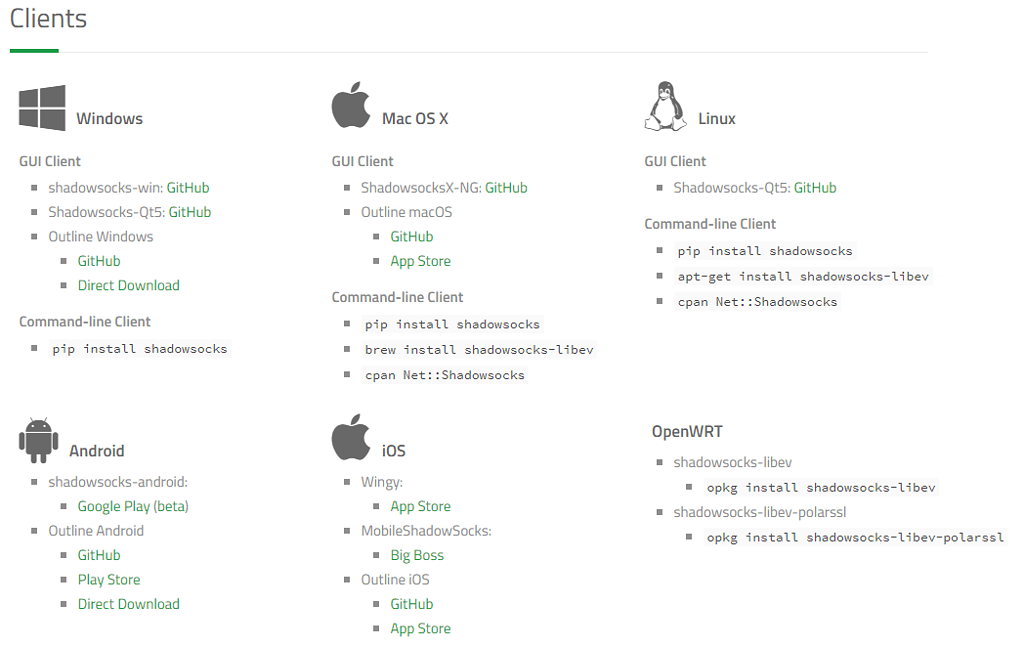Open the ShadowsocksX-NG GitHub link
The width and height of the screenshot is (1024, 647).
pyautogui.click(x=506, y=188)
